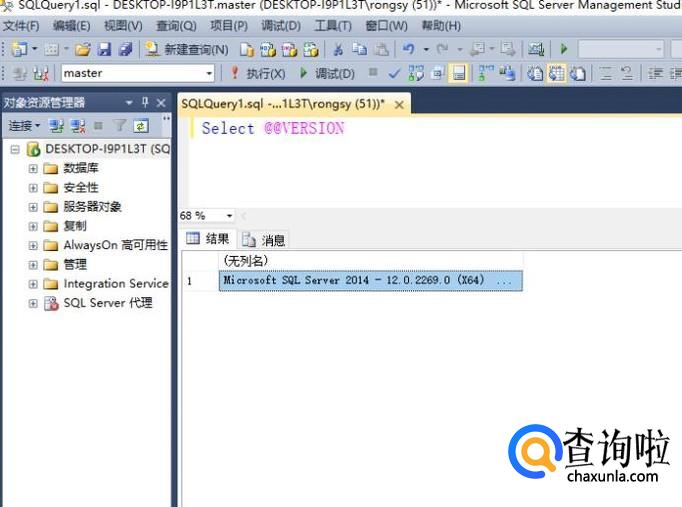Click the New Project toolbar icon

point(19,49)
